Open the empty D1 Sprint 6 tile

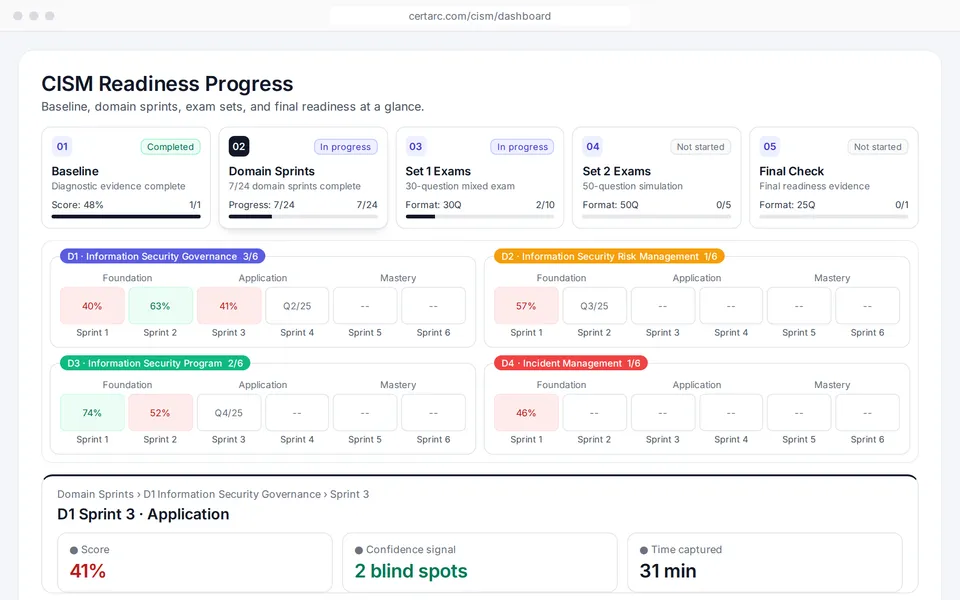pos(433,306)
